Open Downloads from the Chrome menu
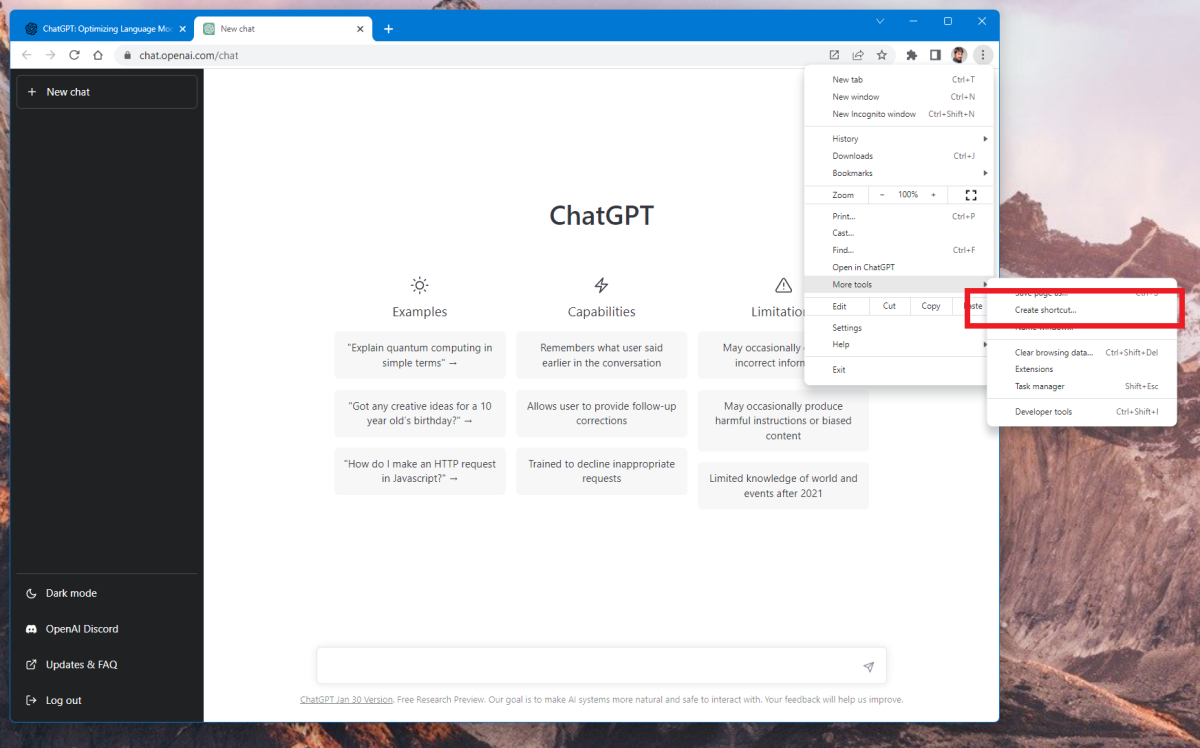Viewport: 1200px width, 748px height. point(899,156)
